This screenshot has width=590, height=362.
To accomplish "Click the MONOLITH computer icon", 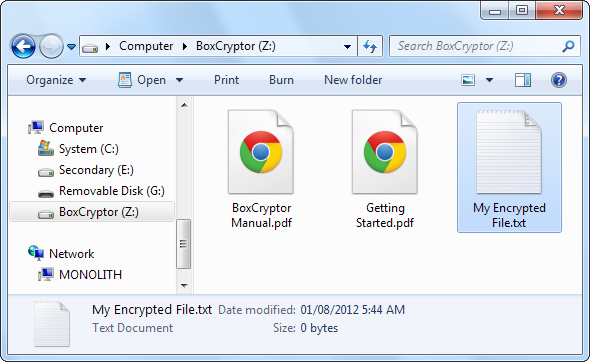I will [x=46, y=275].
